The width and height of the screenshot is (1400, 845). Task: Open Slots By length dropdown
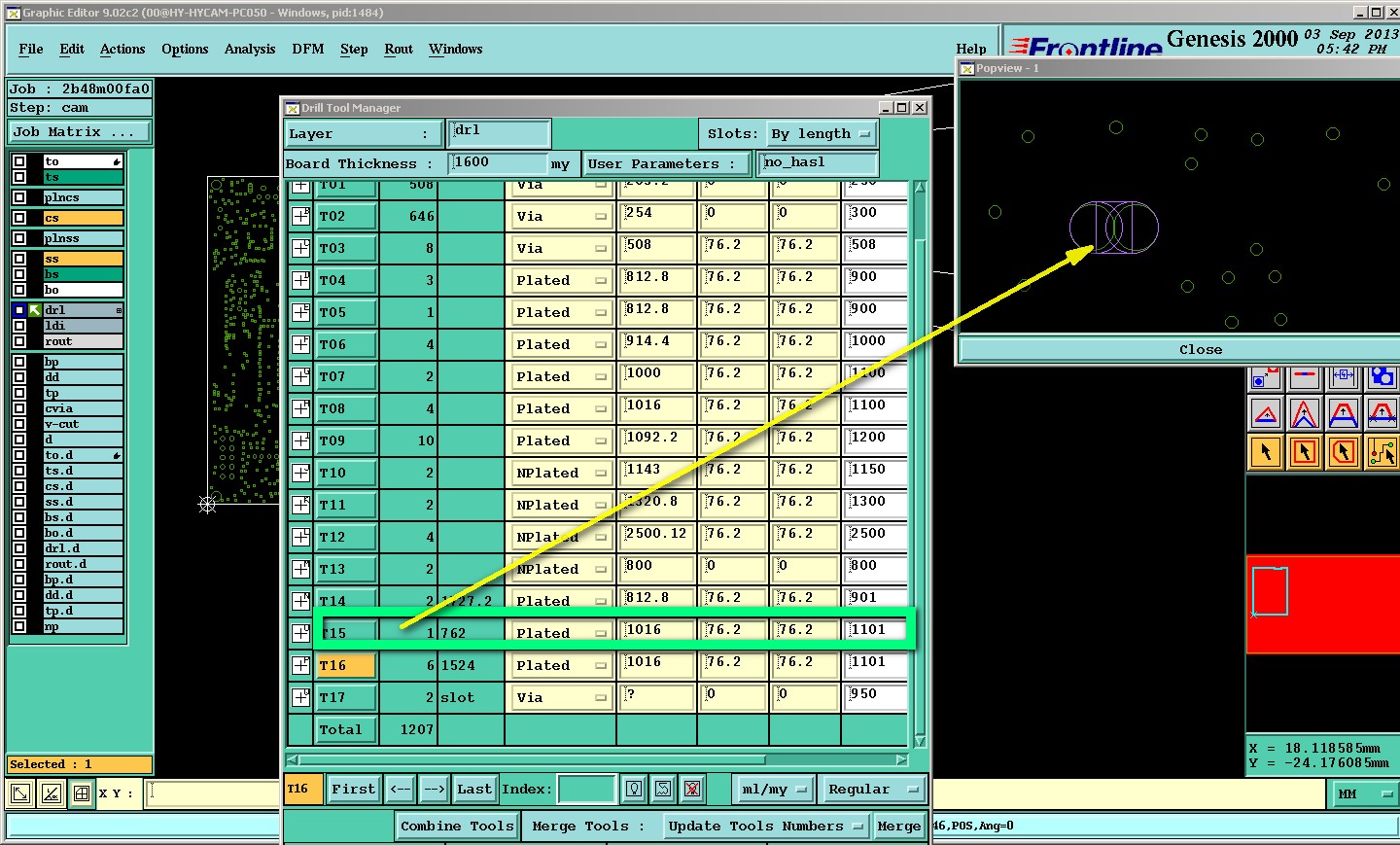click(x=820, y=134)
